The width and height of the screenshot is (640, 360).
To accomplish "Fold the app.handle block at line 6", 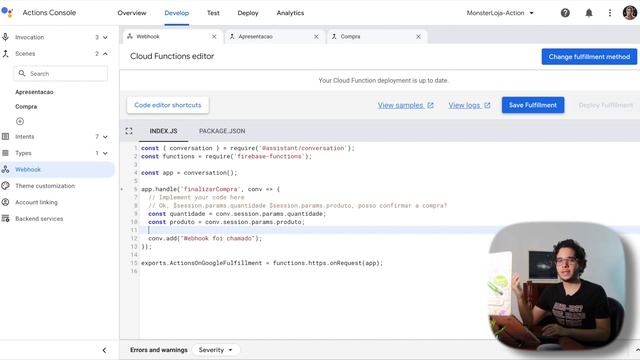I will click(x=122, y=189).
